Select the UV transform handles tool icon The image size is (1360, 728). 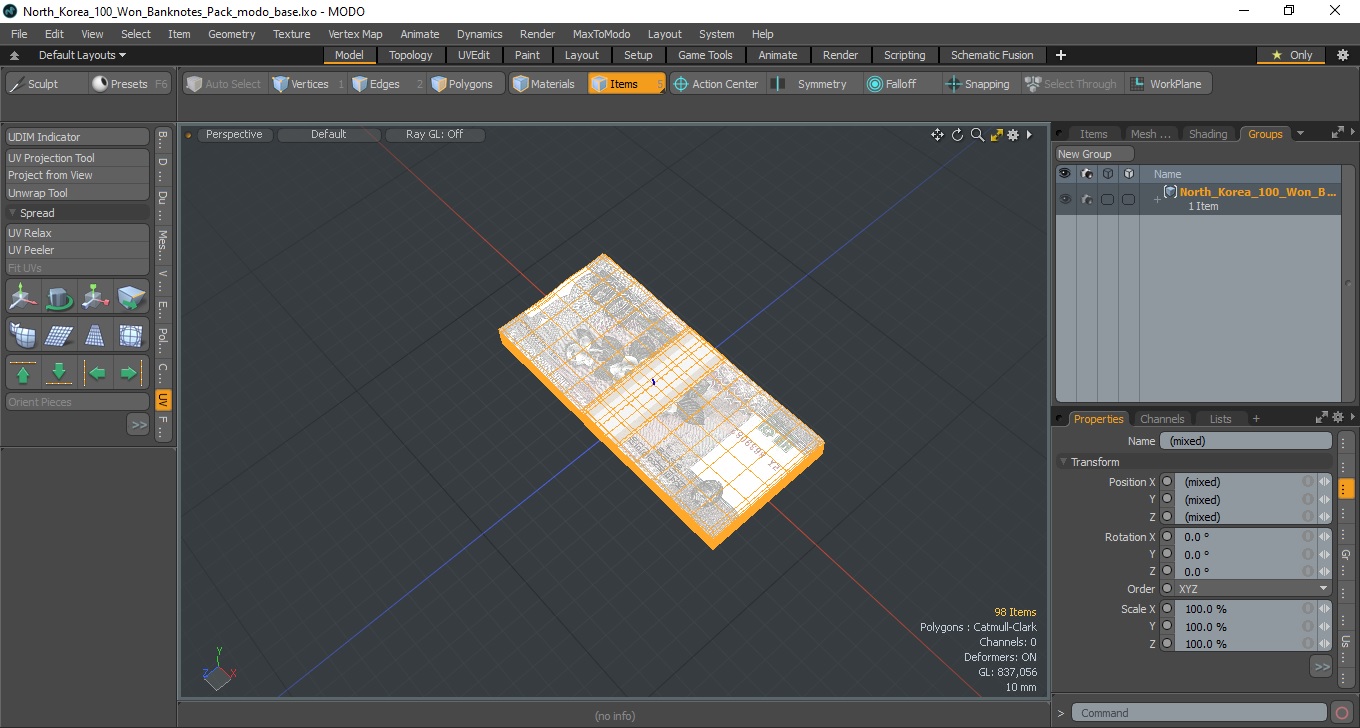96,297
